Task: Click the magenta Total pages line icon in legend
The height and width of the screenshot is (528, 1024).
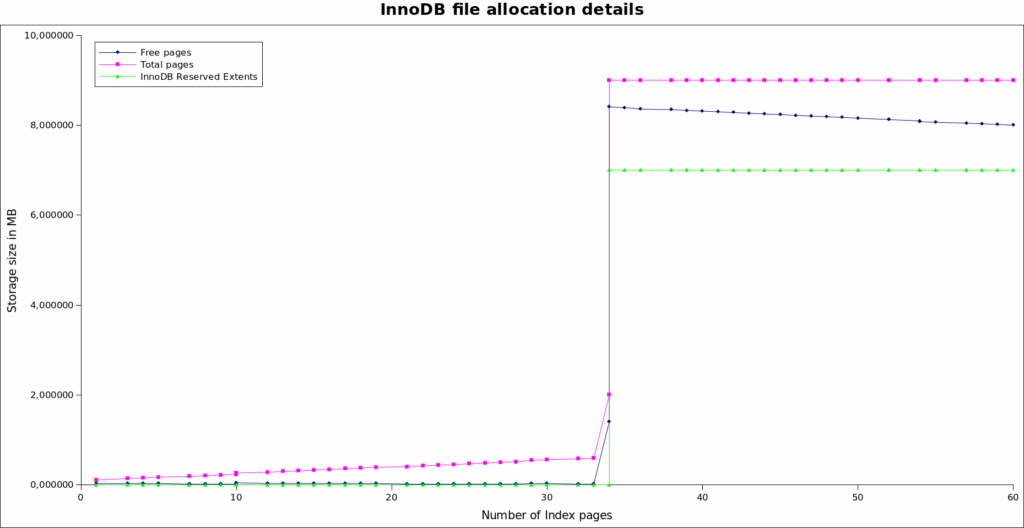Action: click(118, 65)
